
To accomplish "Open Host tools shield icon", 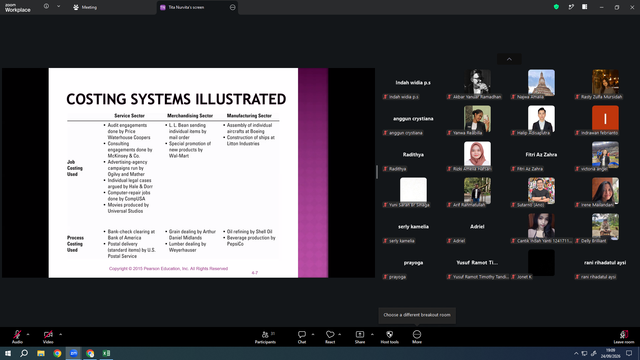I will pyautogui.click(x=389, y=334).
